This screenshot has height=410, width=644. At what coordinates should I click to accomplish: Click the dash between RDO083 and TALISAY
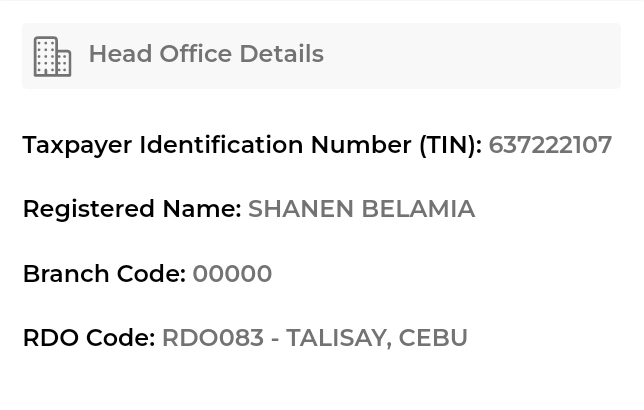pos(275,338)
